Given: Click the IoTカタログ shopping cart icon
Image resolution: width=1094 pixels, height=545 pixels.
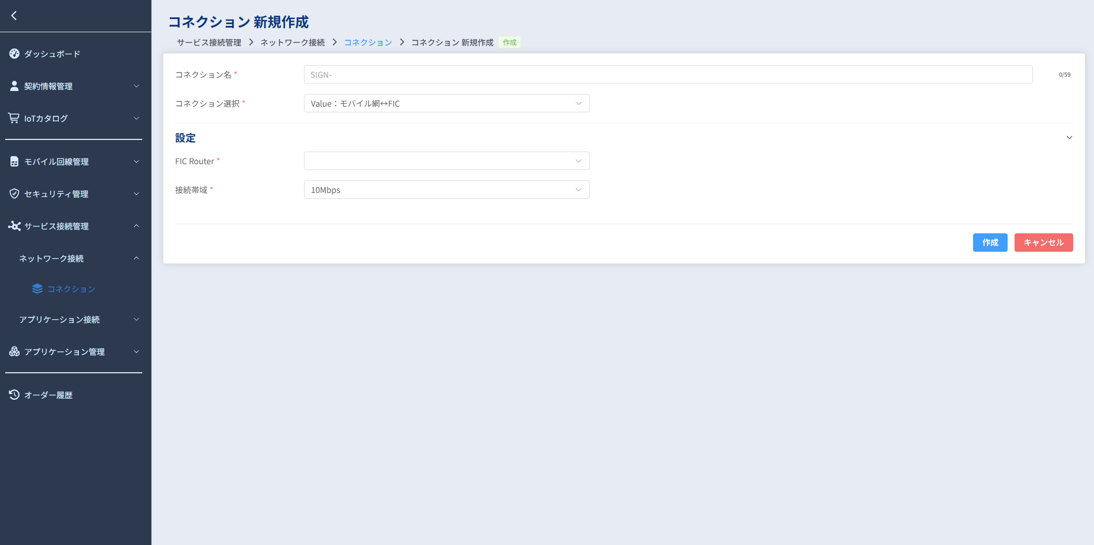Looking at the screenshot, I should point(14,118).
